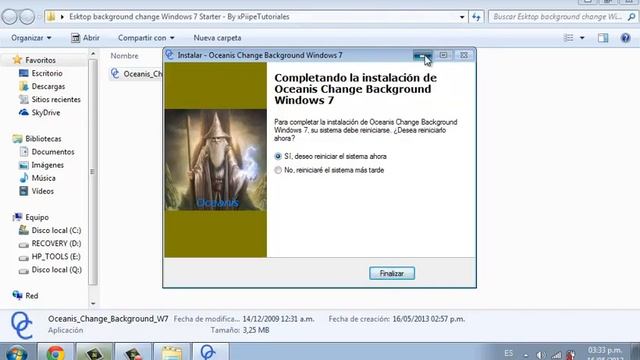Viewport: 640px width, 360px height.
Task: Open the folder icon on the taskbar
Action: [x=171, y=353]
